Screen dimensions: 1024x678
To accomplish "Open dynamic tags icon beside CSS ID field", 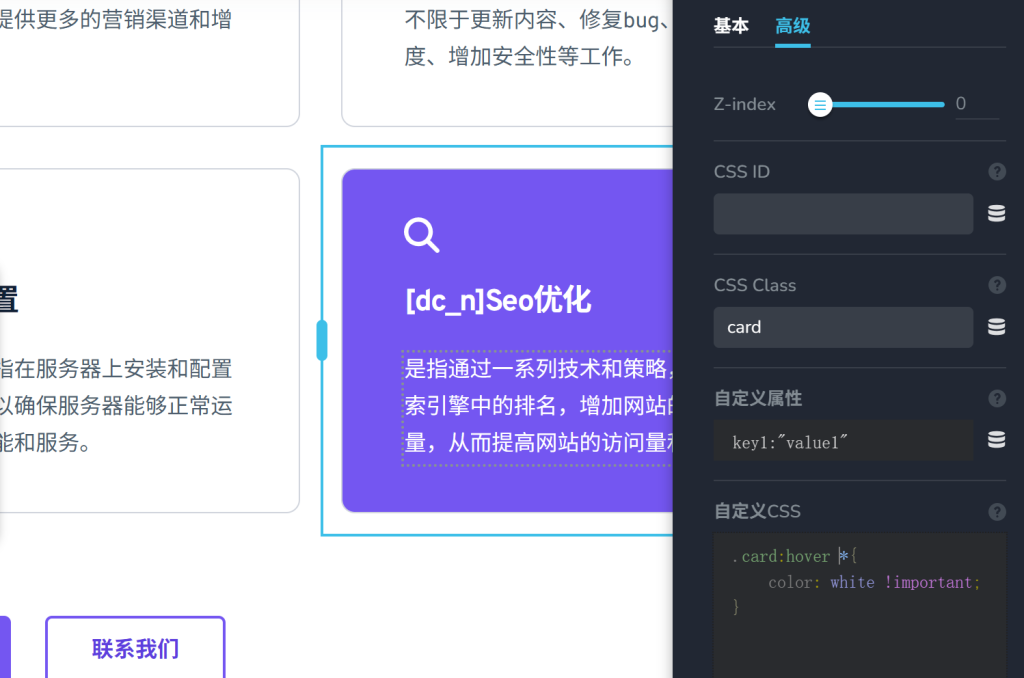I will (x=996, y=213).
